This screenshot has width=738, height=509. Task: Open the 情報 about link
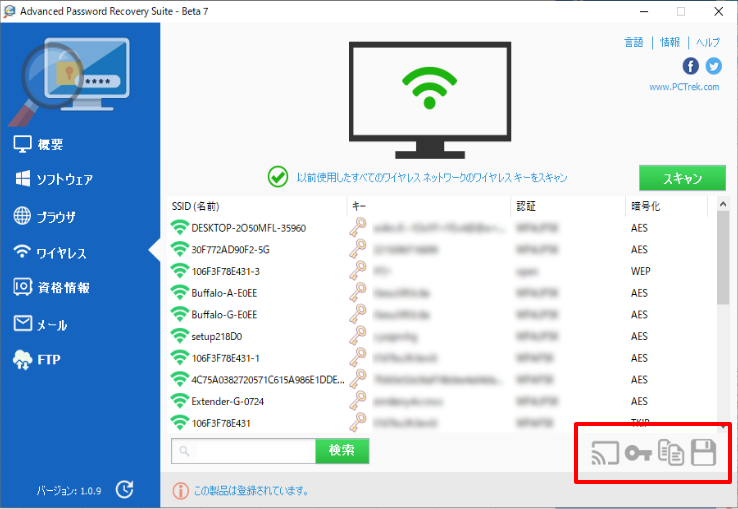point(670,42)
